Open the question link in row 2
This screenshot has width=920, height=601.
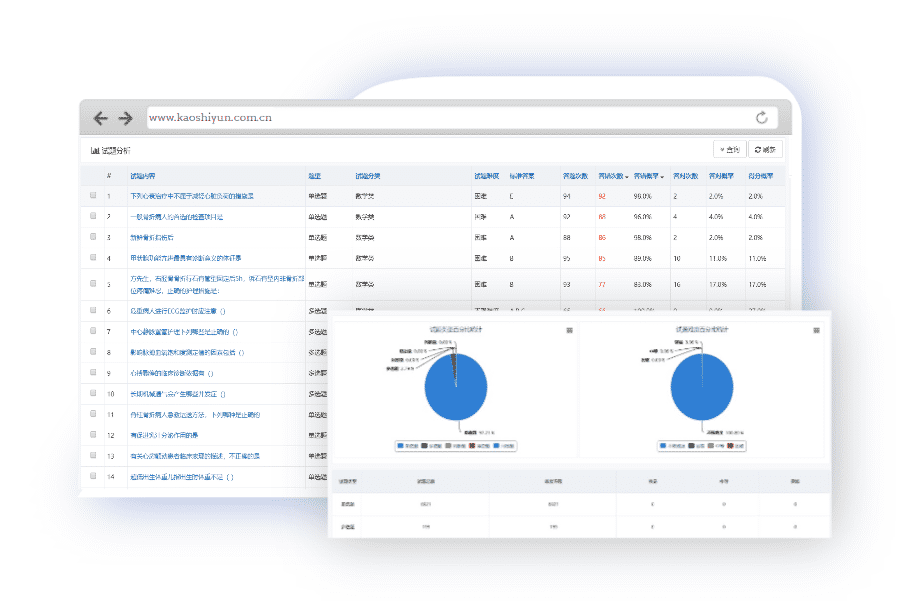(177, 217)
